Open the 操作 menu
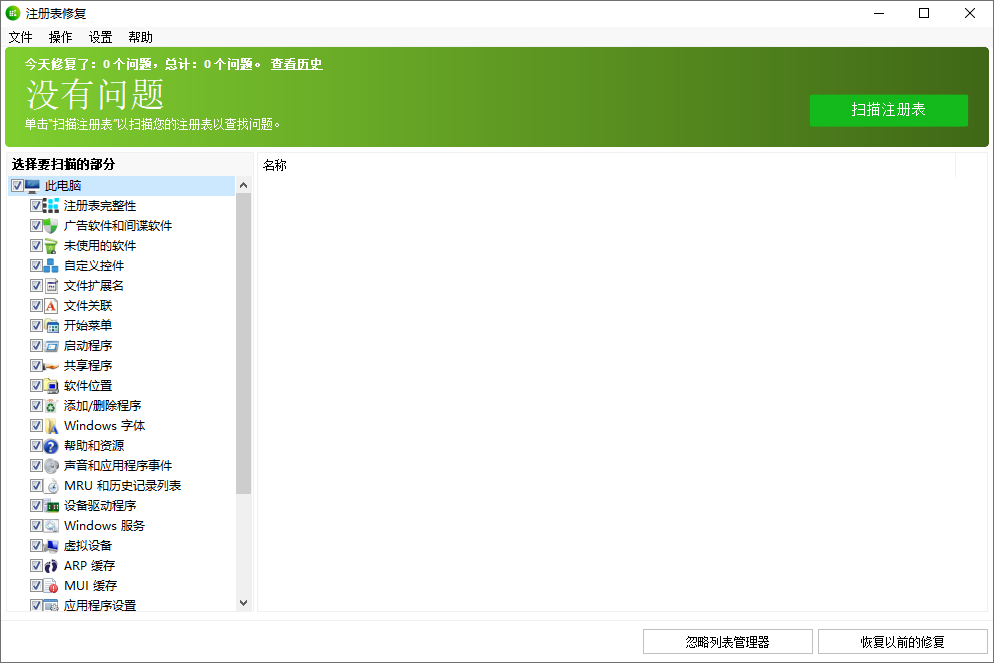Screen dimensions: 994x663 pos(60,37)
